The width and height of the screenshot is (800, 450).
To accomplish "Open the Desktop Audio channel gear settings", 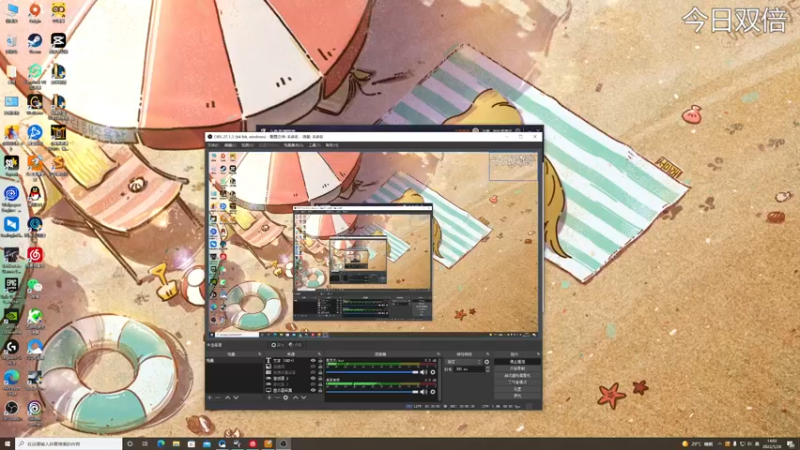I will click(433, 392).
